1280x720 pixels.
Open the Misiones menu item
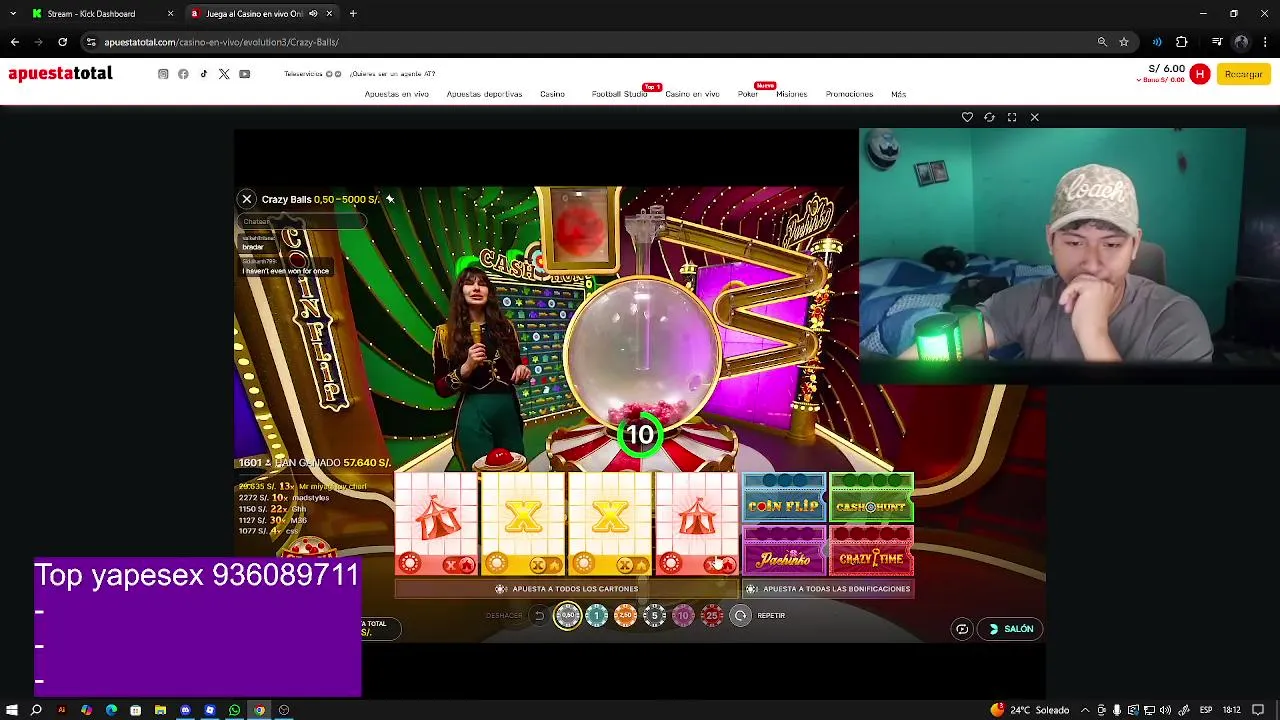pyautogui.click(x=791, y=94)
